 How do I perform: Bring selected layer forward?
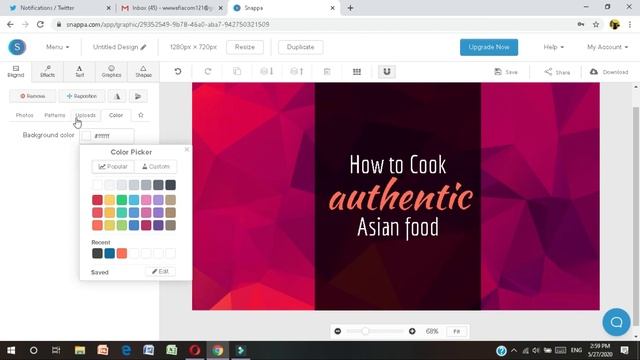tap(297, 71)
